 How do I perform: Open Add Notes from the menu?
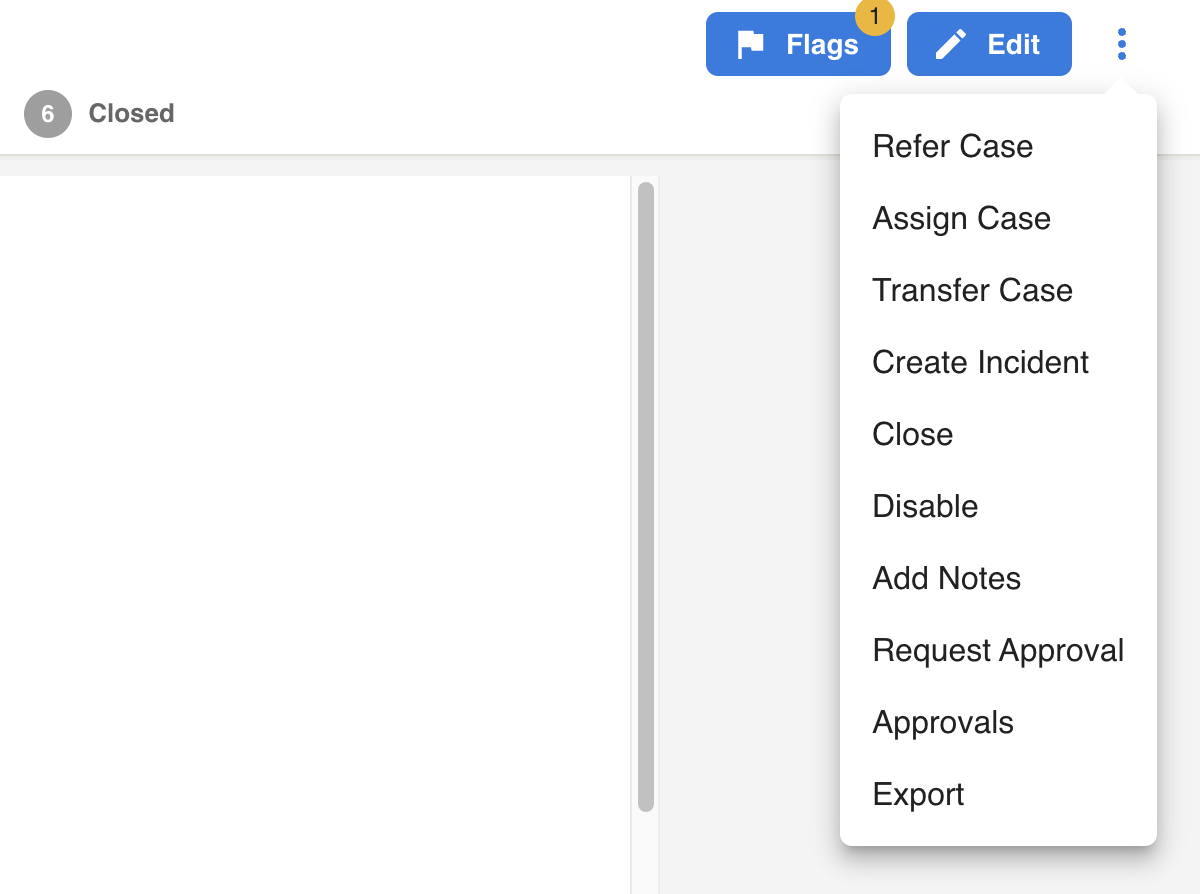pos(946,578)
